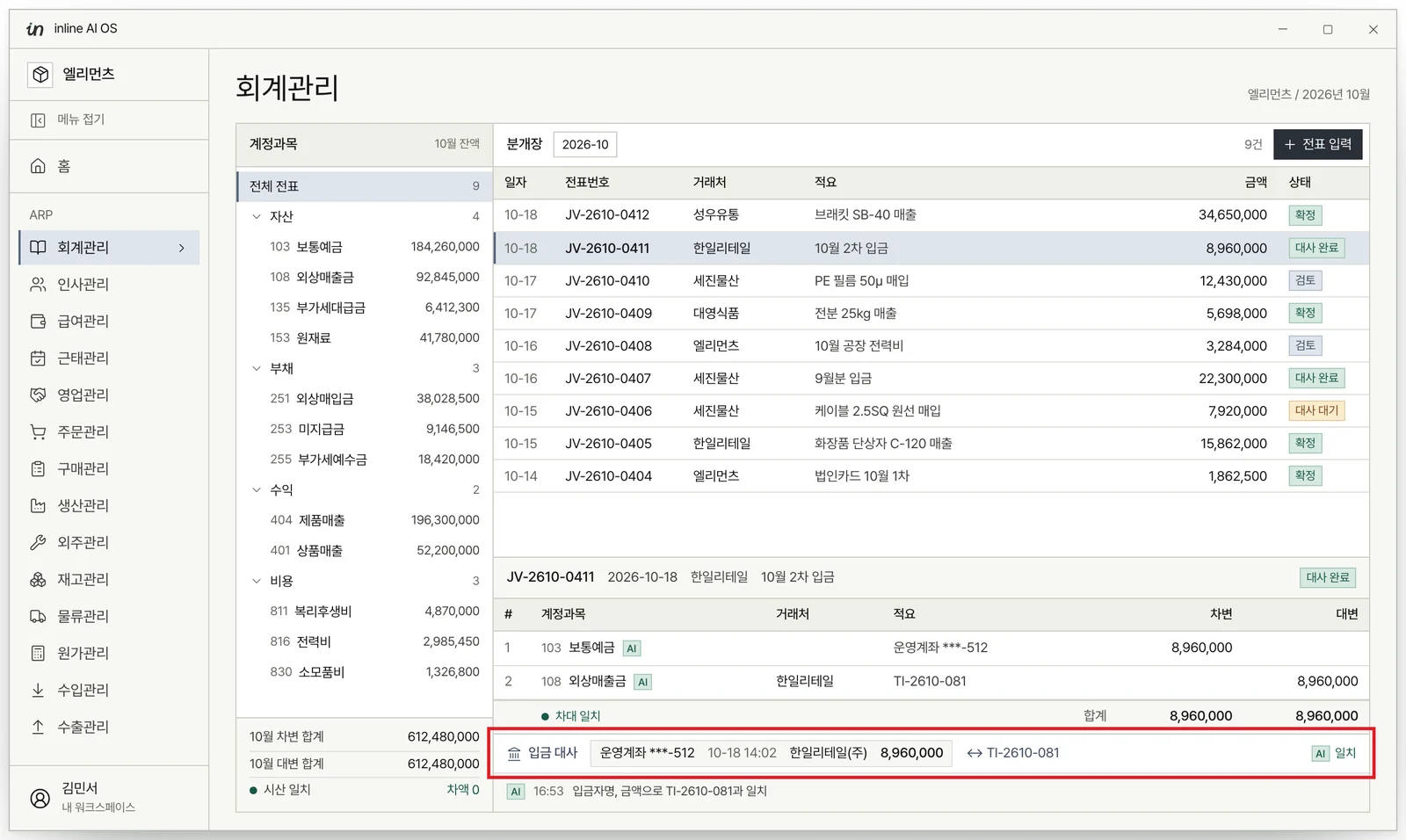Select journal row JV-2610-0404 법인카드
The width and height of the screenshot is (1406, 840).
tap(931, 475)
